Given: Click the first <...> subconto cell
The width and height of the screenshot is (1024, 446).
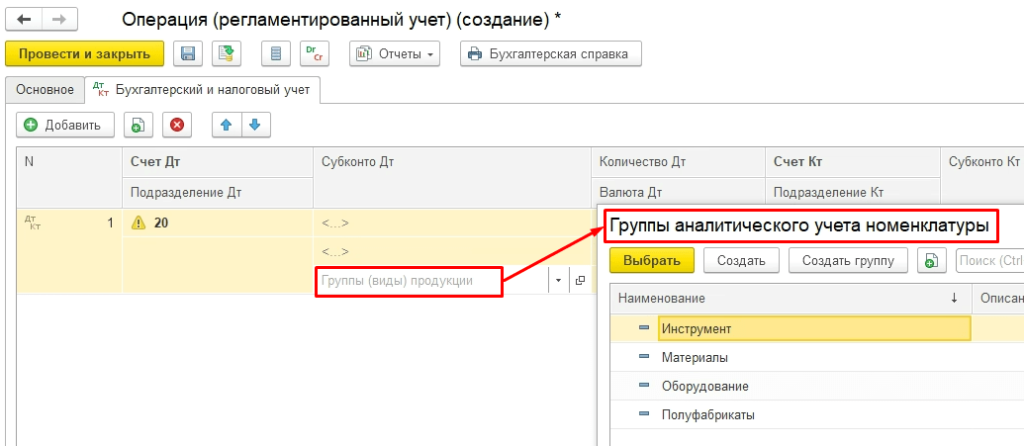Looking at the screenshot, I should click(x=453, y=223).
